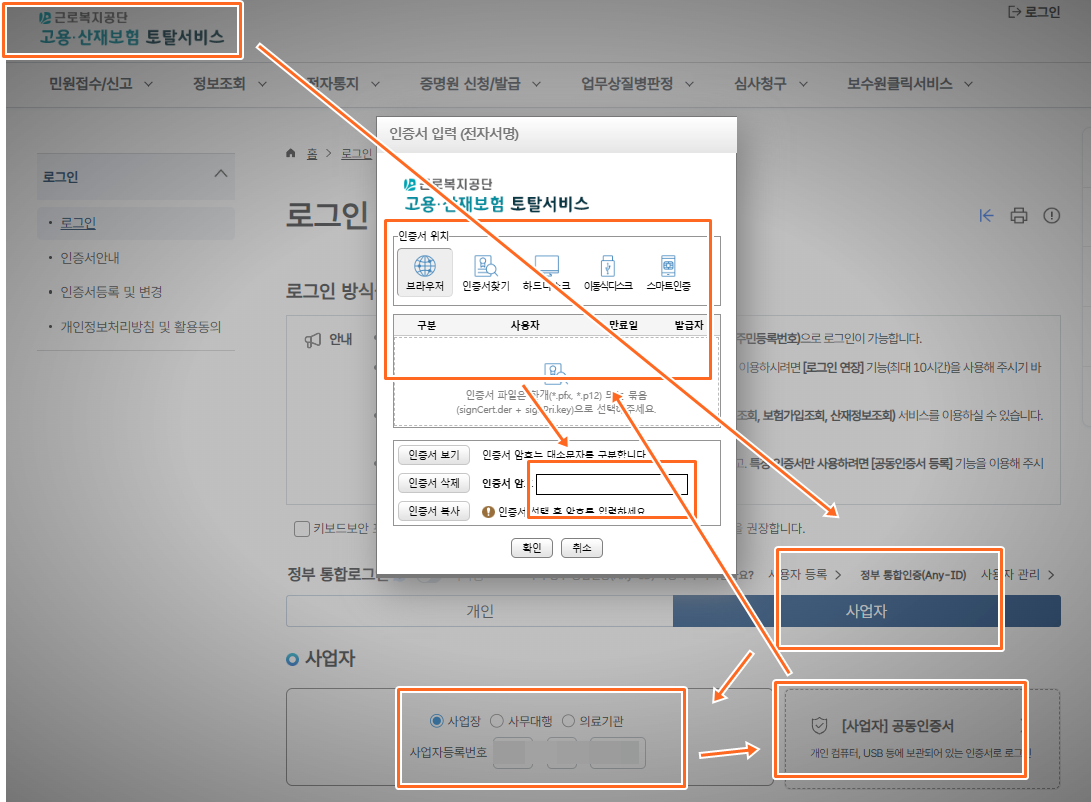
Task: Select the 브라우저 certificate location icon
Action: tap(424, 272)
